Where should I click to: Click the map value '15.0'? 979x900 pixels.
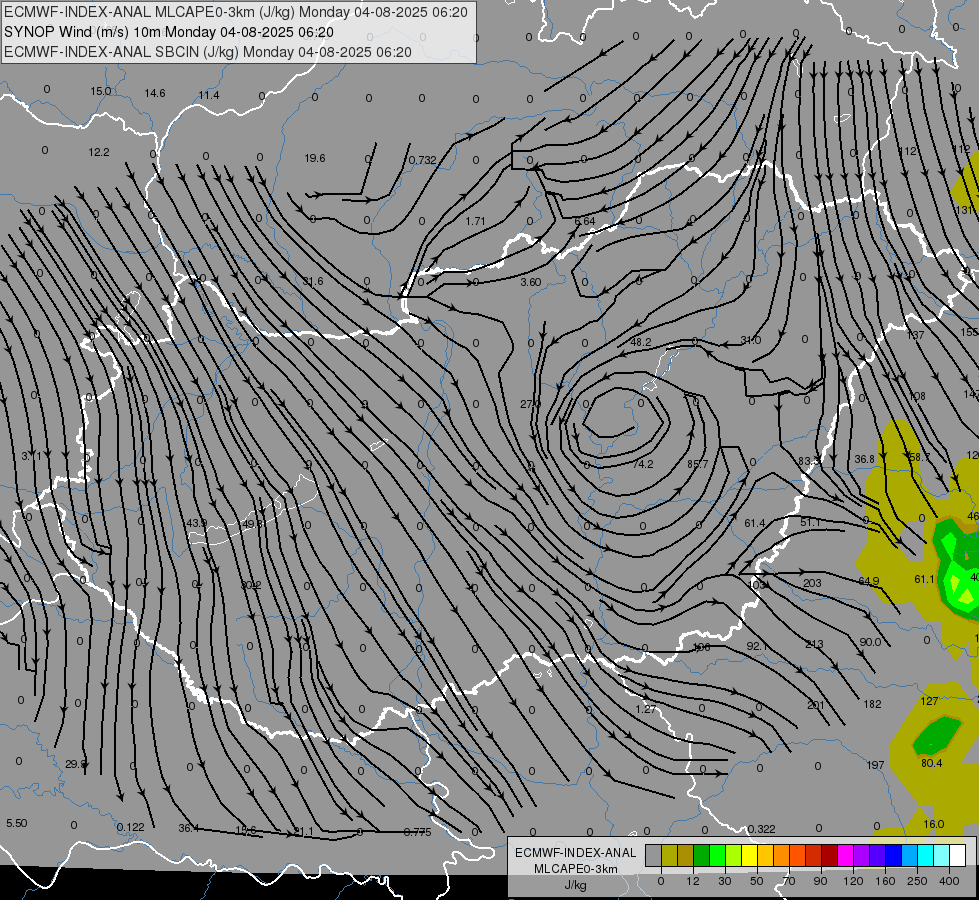[x=101, y=91]
